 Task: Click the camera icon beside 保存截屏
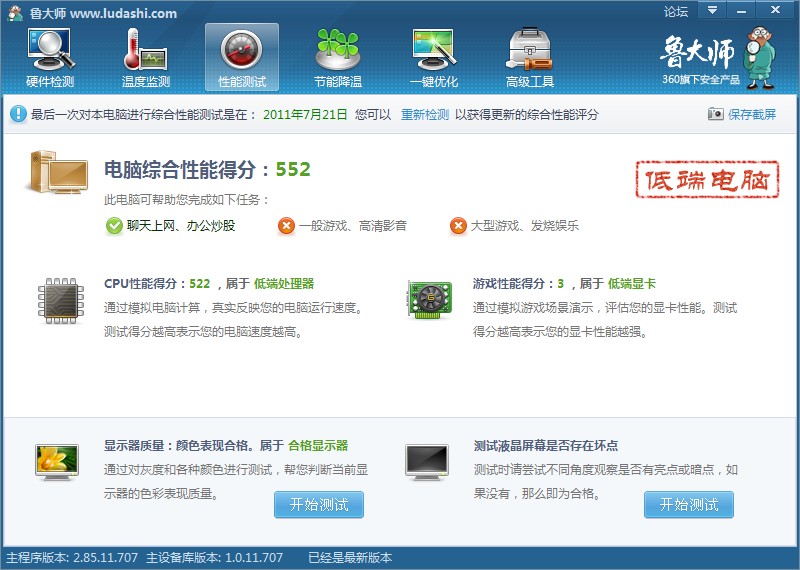pos(715,114)
